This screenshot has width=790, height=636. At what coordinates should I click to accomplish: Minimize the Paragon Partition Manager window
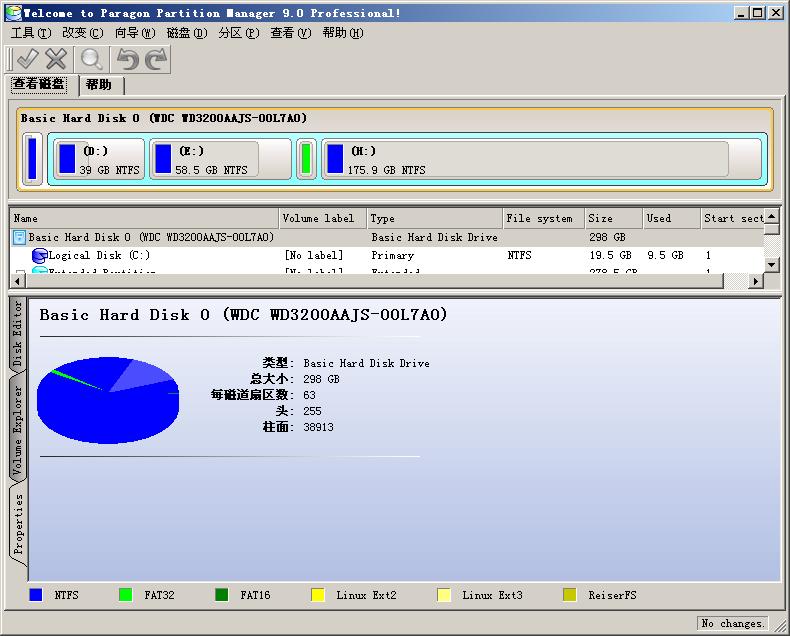tap(741, 13)
